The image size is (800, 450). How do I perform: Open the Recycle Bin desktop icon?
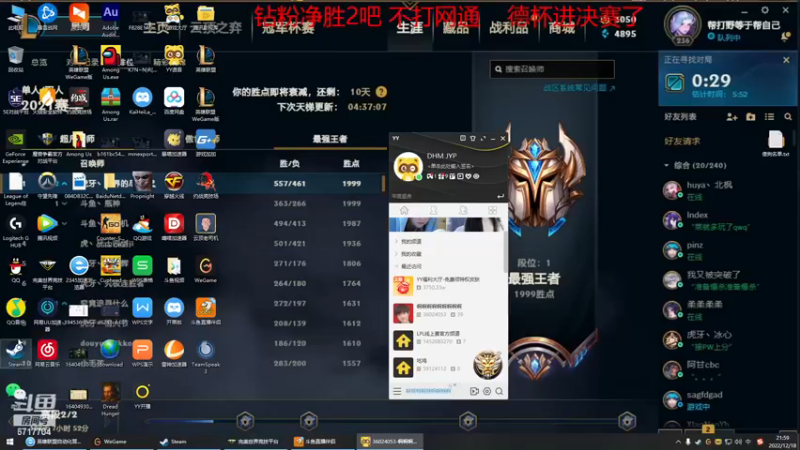[x=15, y=59]
